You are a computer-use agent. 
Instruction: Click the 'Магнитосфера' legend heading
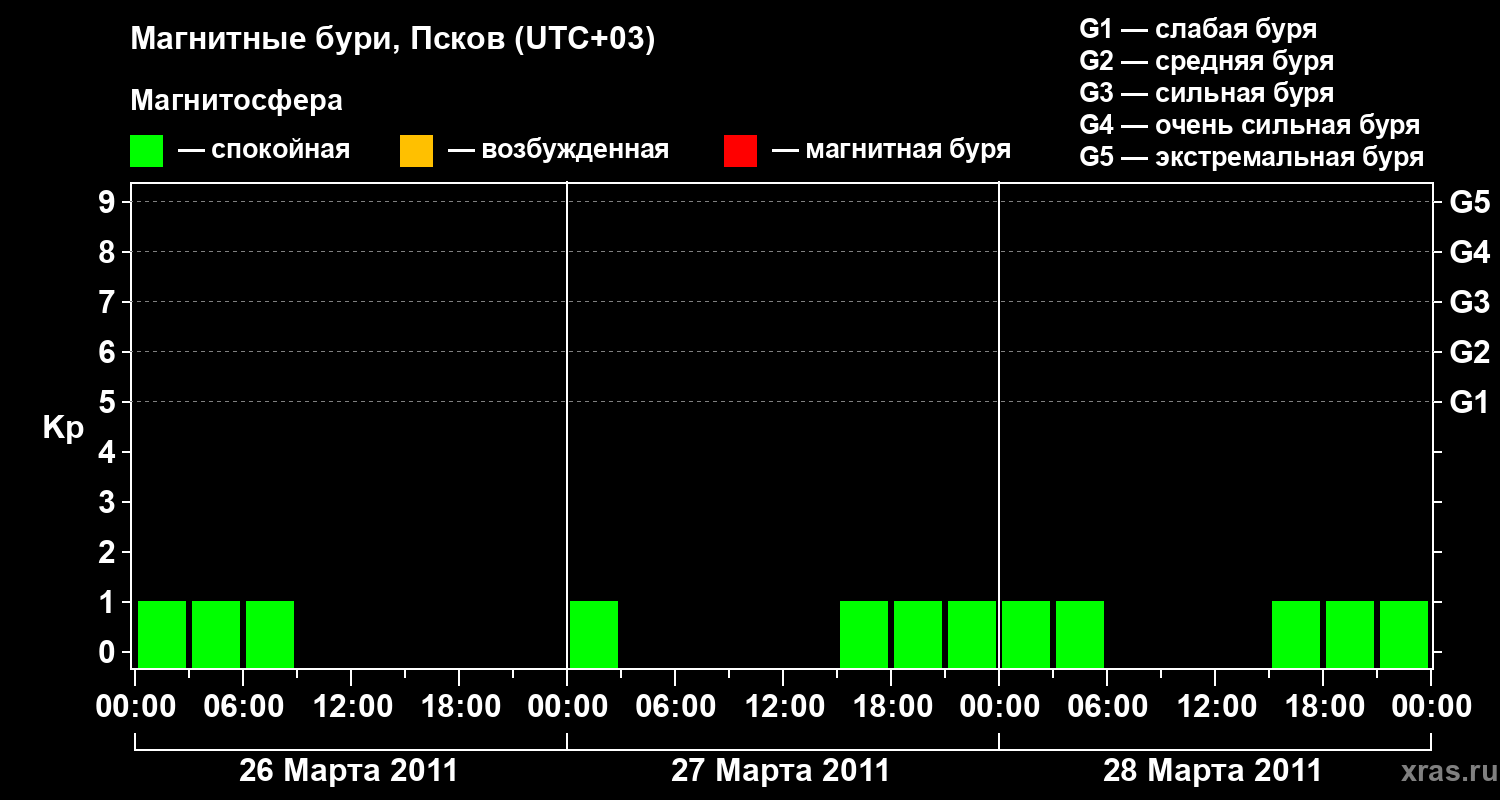click(x=237, y=101)
